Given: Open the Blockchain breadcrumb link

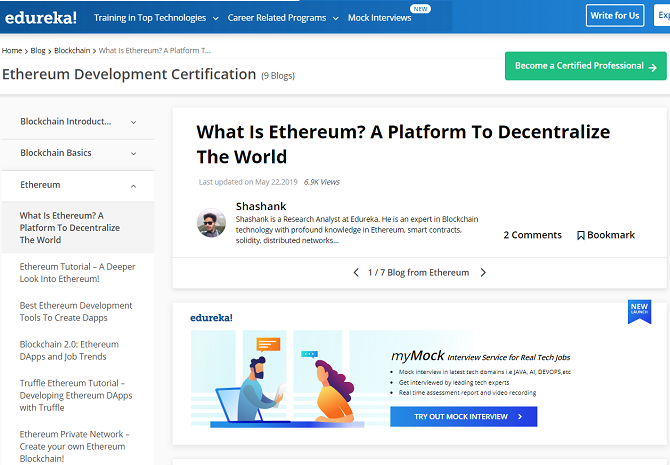Looking at the screenshot, I should click(x=72, y=50).
